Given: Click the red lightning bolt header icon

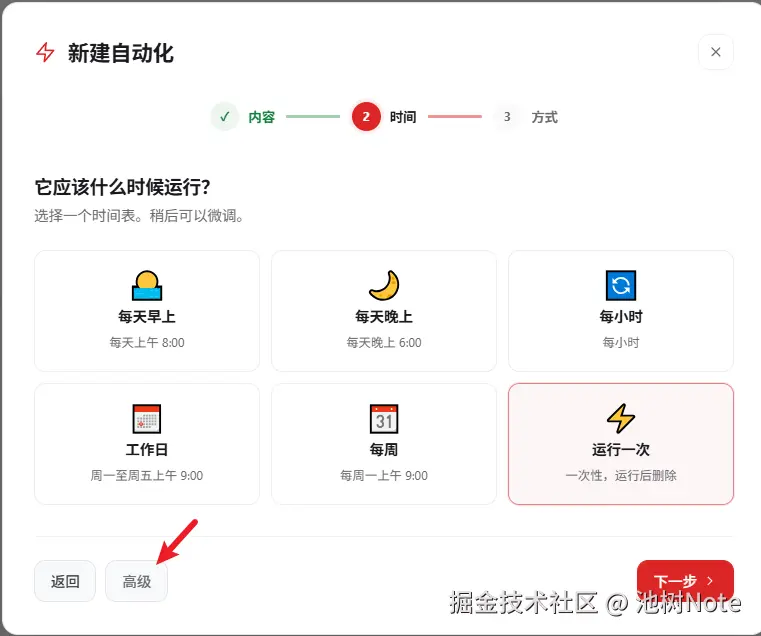Looking at the screenshot, I should (x=46, y=52).
